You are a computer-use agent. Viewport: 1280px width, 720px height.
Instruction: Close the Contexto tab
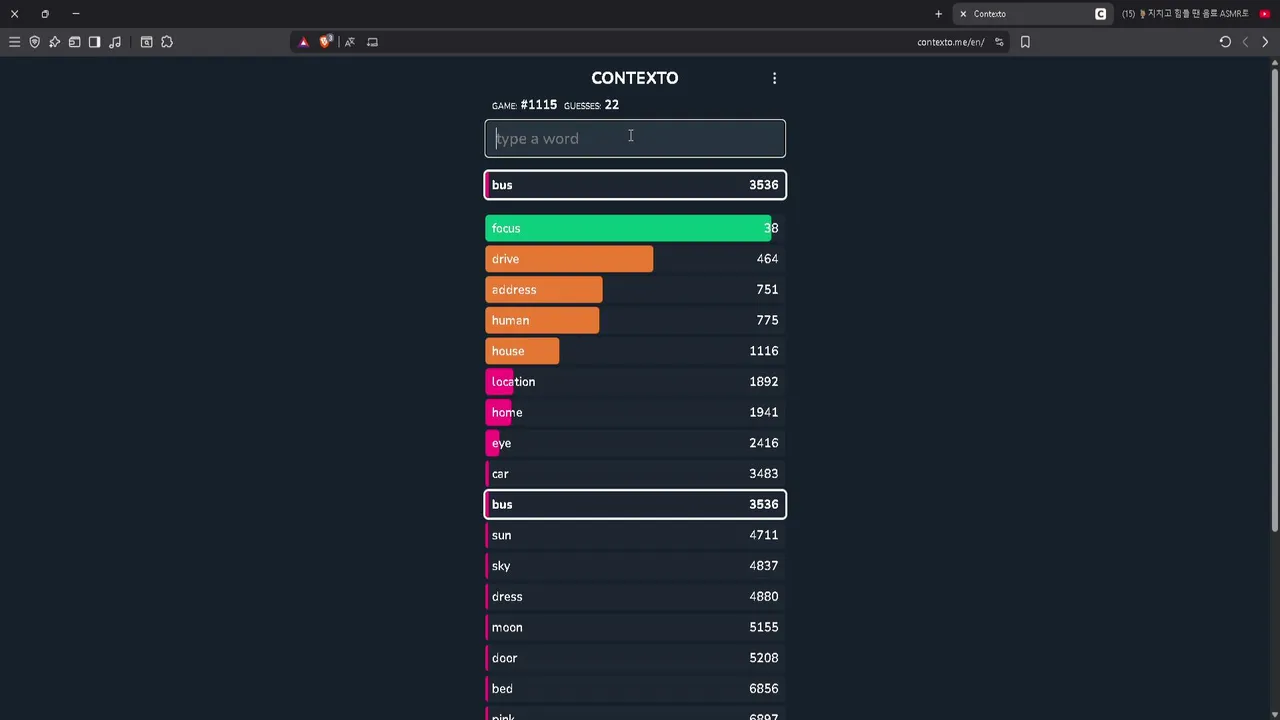tap(963, 14)
